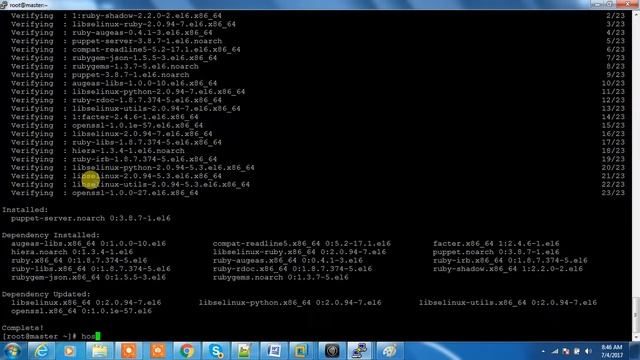Show hidden system tray icons
This screenshot has width=640, height=360.
543,351
